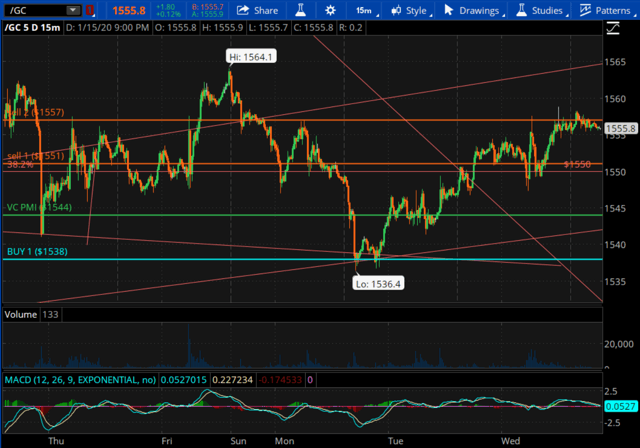Screen dimensions: 640x448
Task: Click the Share button
Action: [x=257, y=10]
